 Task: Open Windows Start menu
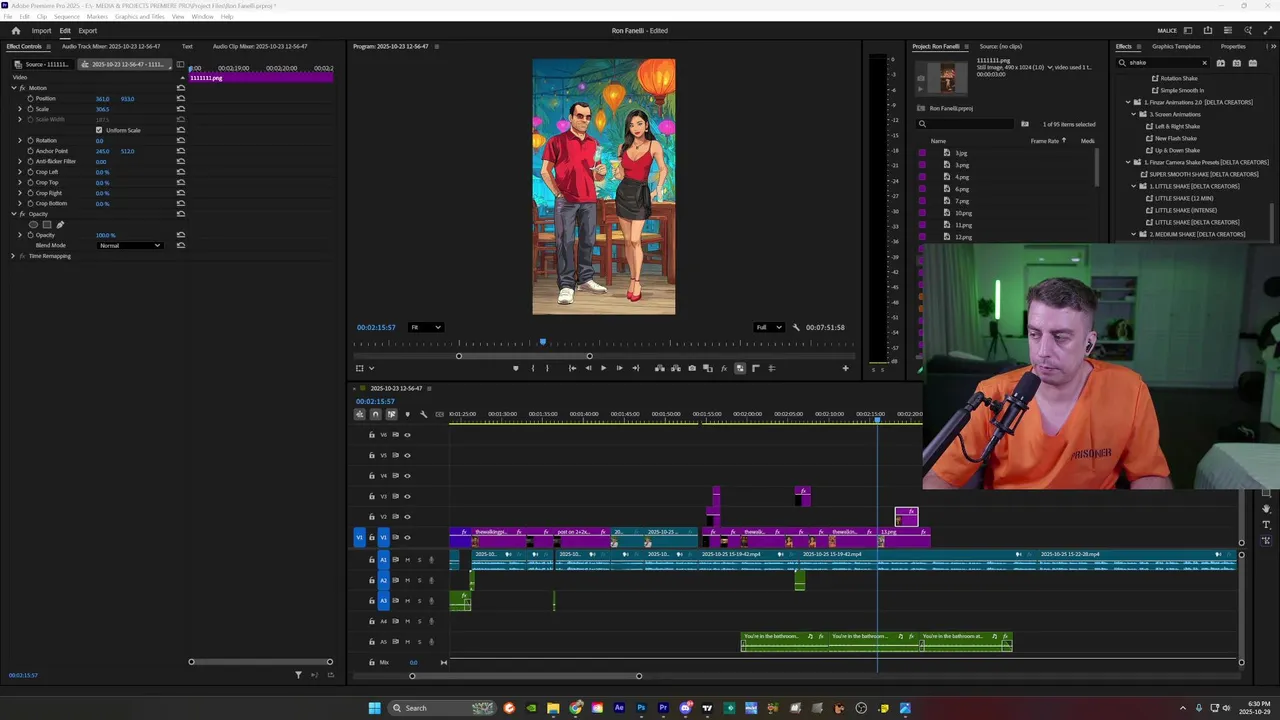pos(374,708)
